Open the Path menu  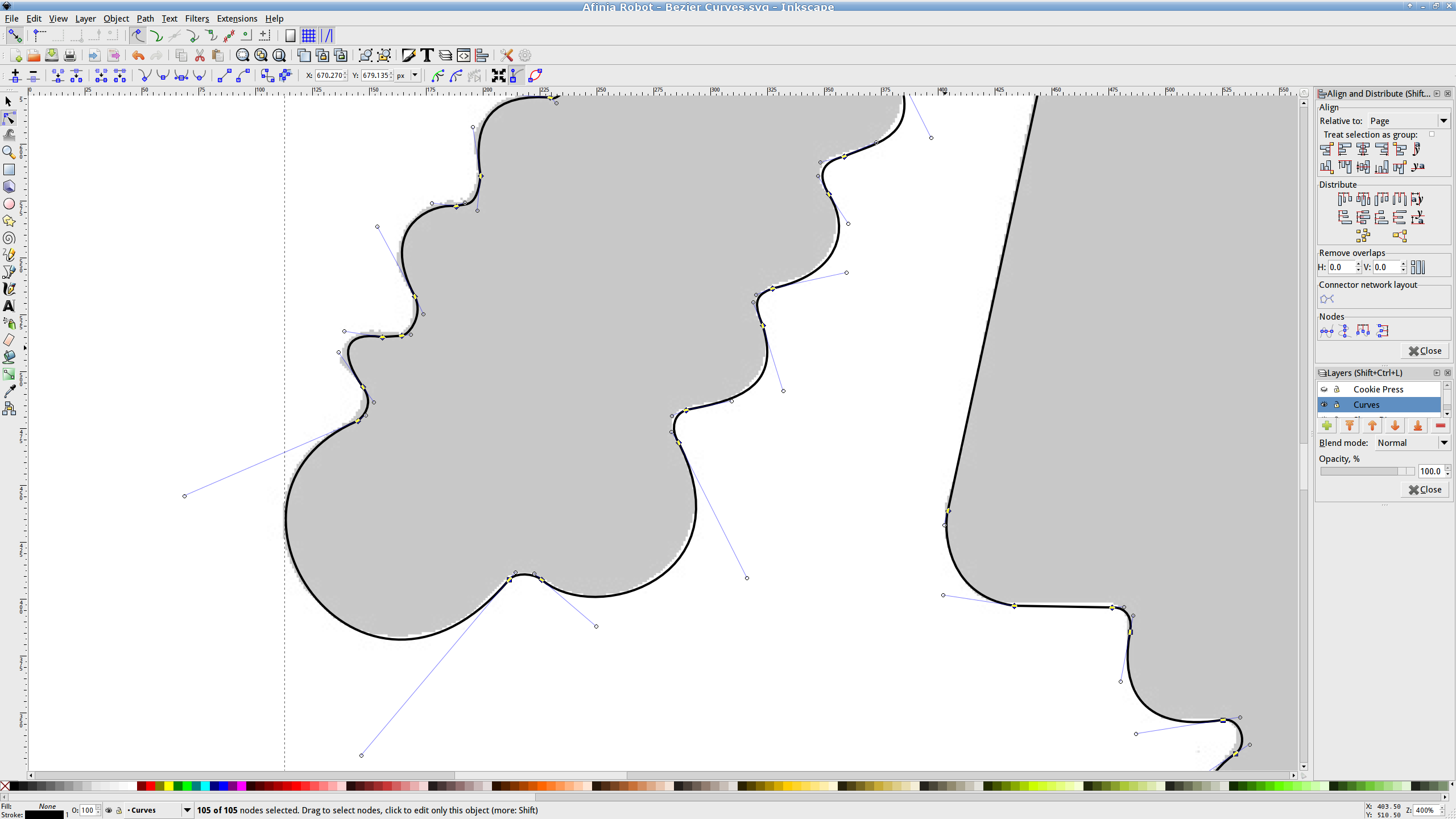(x=145, y=19)
